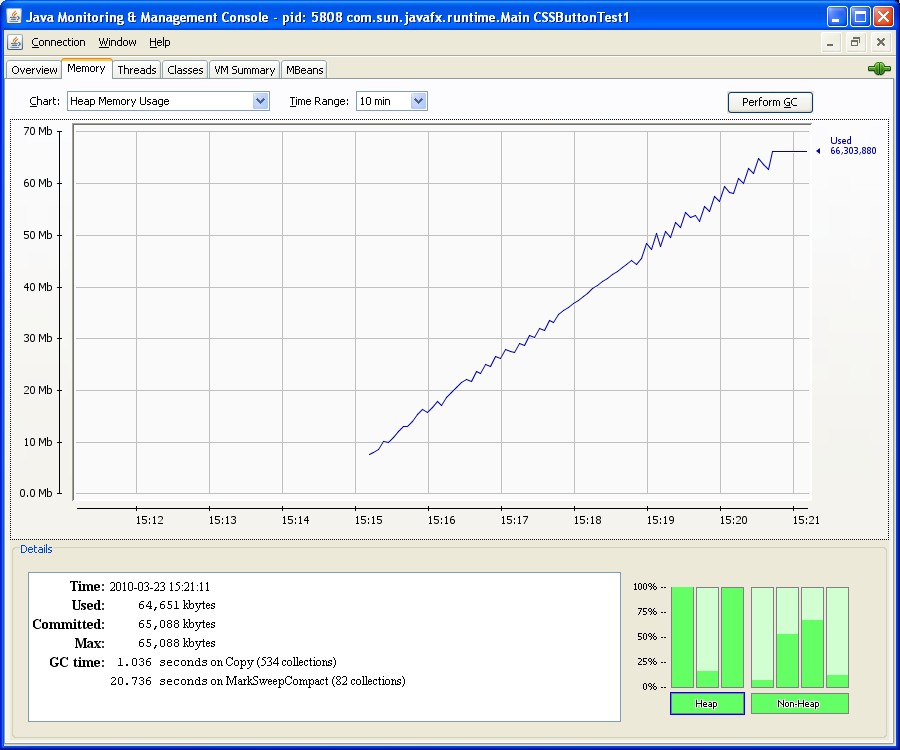Expand the Time Range dropdown

click(x=419, y=101)
